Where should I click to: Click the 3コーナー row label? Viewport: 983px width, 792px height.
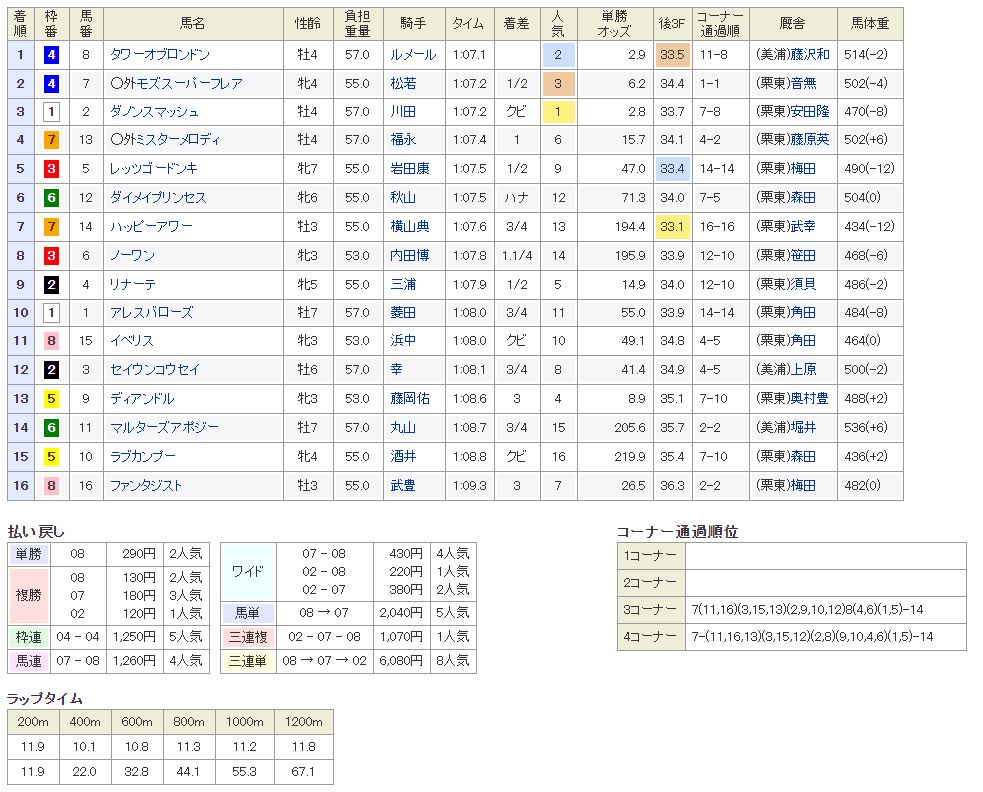[650, 610]
